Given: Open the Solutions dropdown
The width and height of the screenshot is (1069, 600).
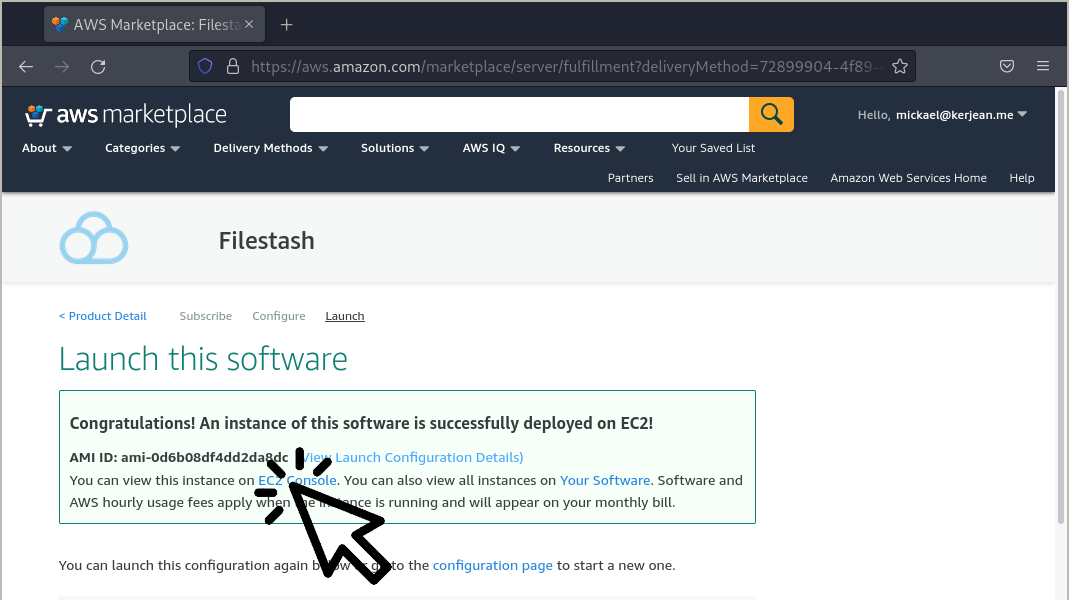Looking at the screenshot, I should [x=395, y=148].
